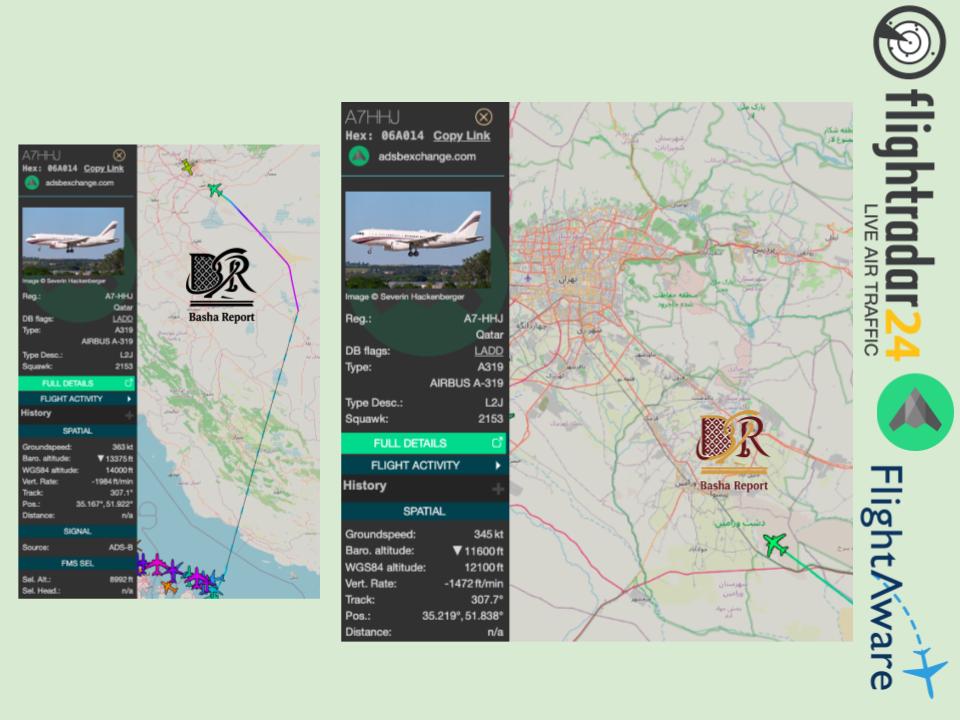This screenshot has width=960, height=720.
Task: Collapse the FMS SEL section header
Action: click(x=77, y=563)
